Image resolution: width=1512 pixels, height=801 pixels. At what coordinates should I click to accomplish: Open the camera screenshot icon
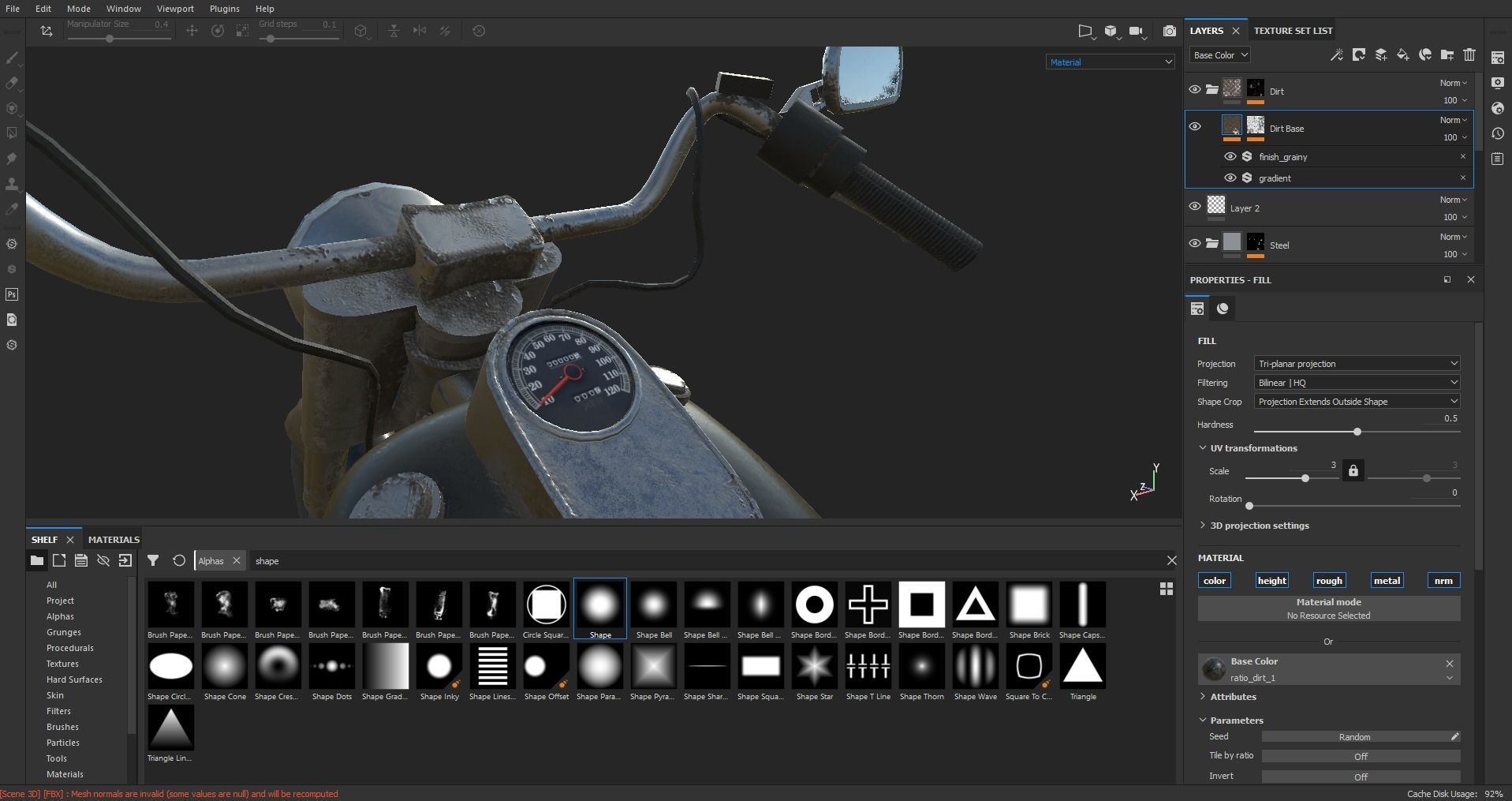[x=1169, y=31]
